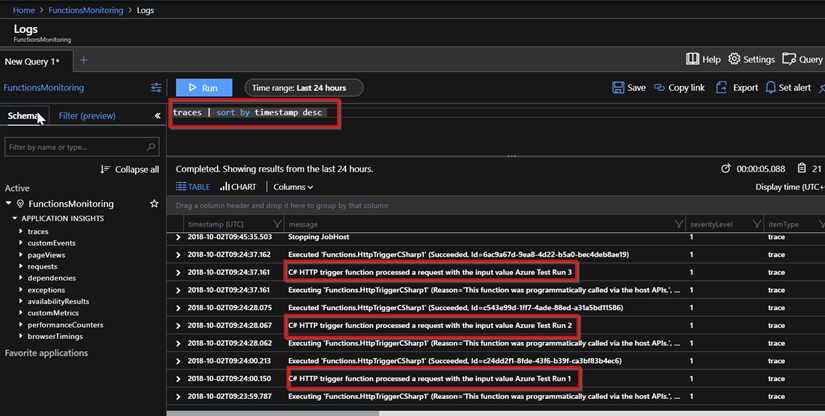Image resolution: width=825 pixels, height=416 pixels.
Task: Click the Save disk icon
Action: 618,88
